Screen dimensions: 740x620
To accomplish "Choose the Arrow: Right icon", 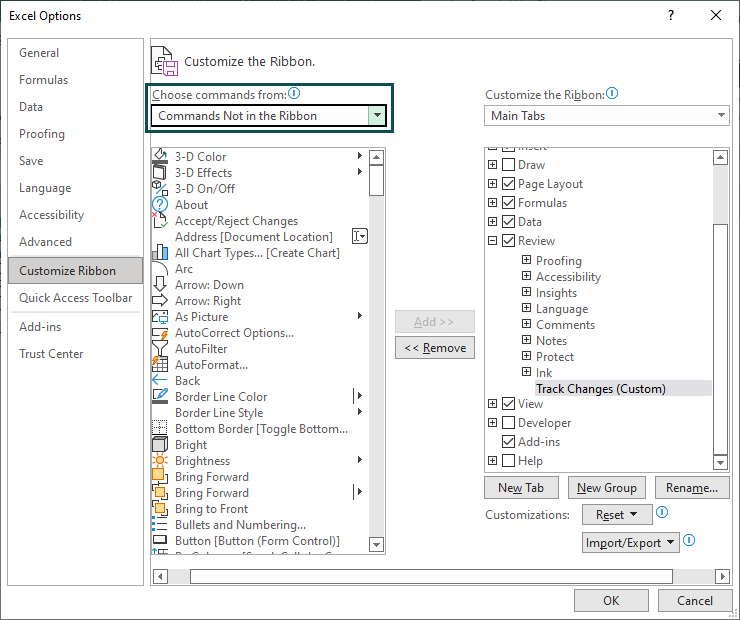I will 160,301.
